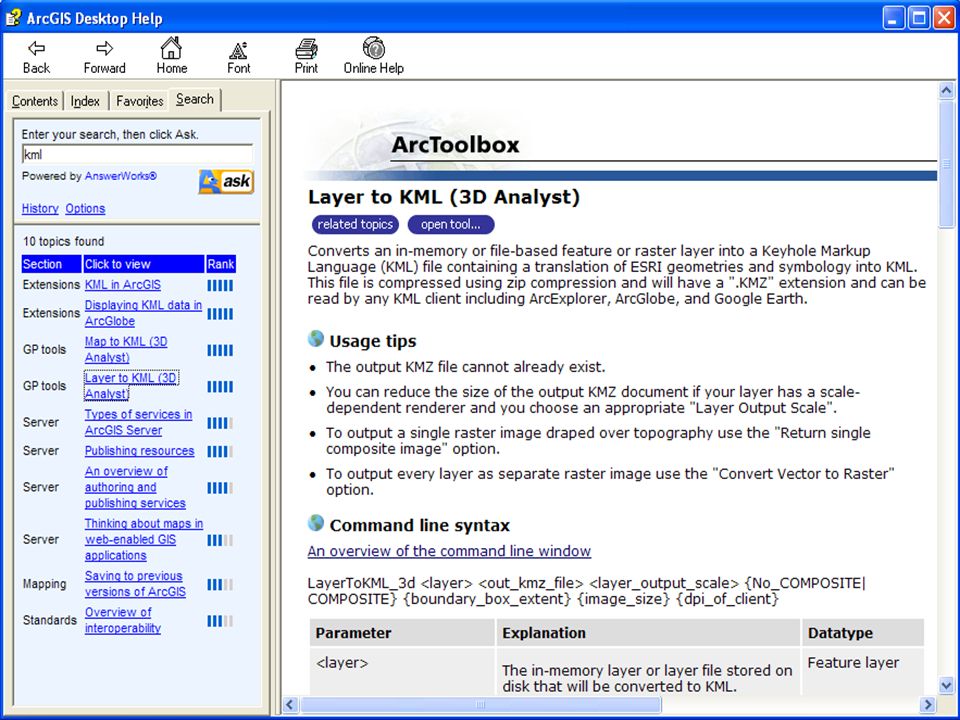
Task: Click the 'Layer to KML (3D Analyst)' heading
Action: [444, 197]
